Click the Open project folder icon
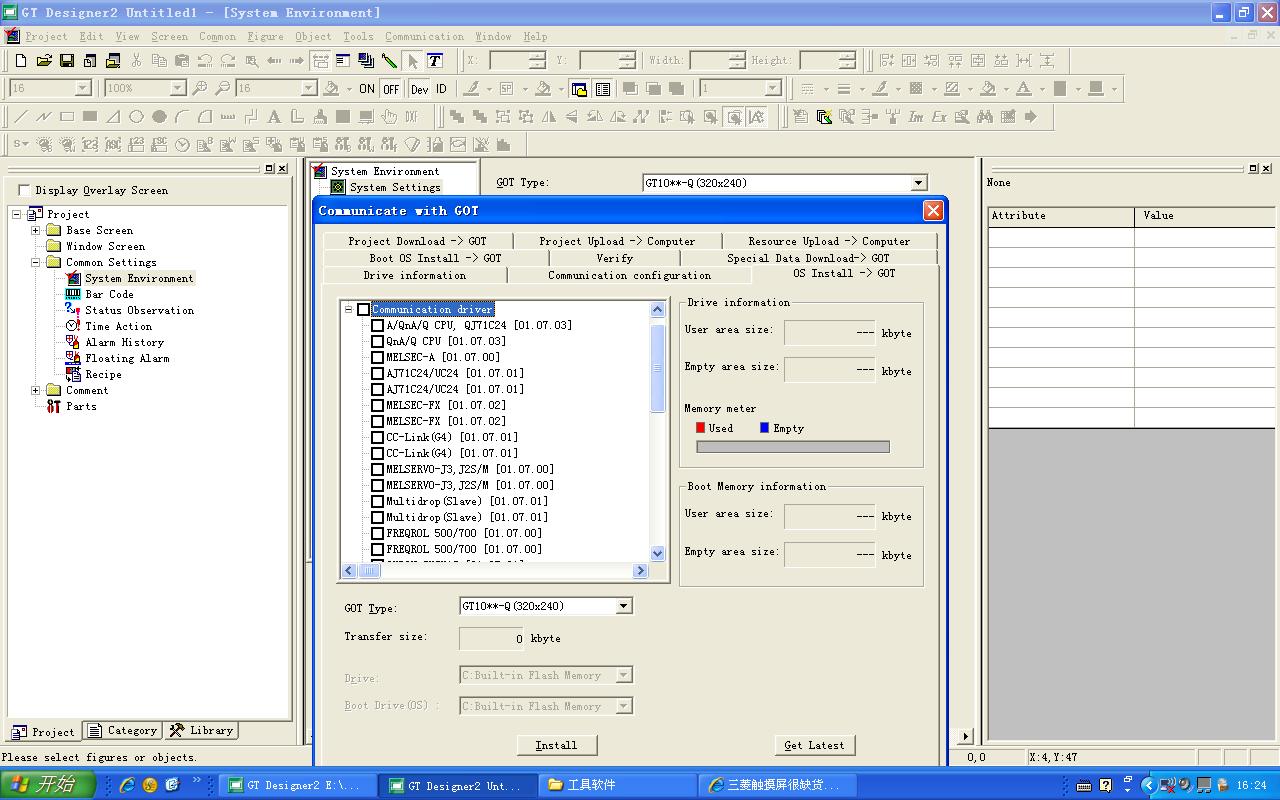 point(43,61)
